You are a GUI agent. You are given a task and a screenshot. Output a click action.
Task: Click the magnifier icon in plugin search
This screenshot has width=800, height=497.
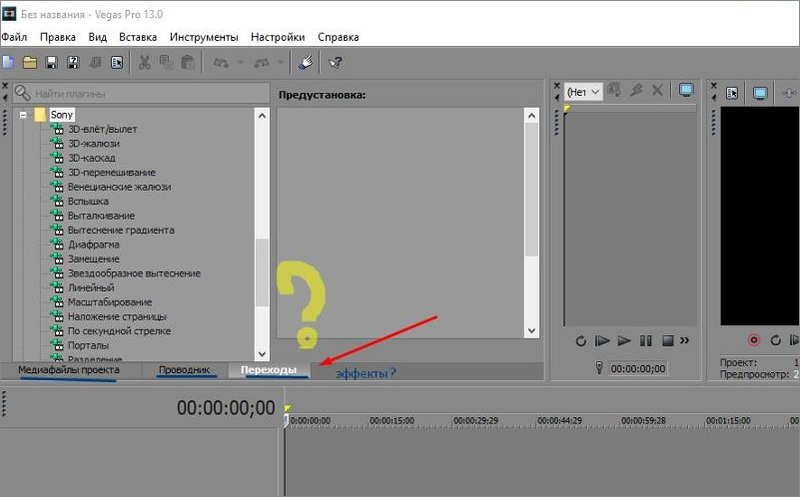click(22, 93)
